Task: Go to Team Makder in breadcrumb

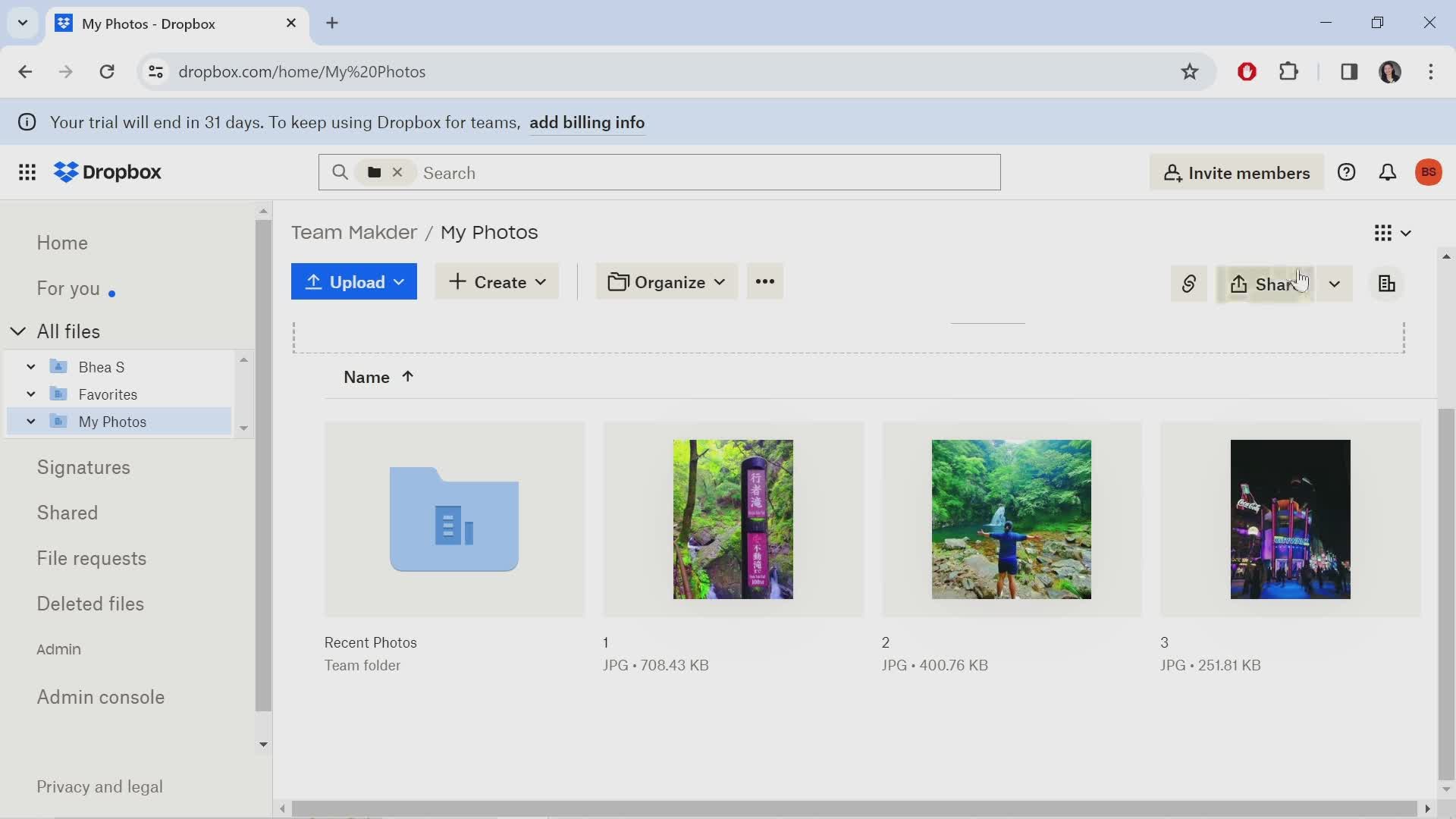Action: pos(354,233)
